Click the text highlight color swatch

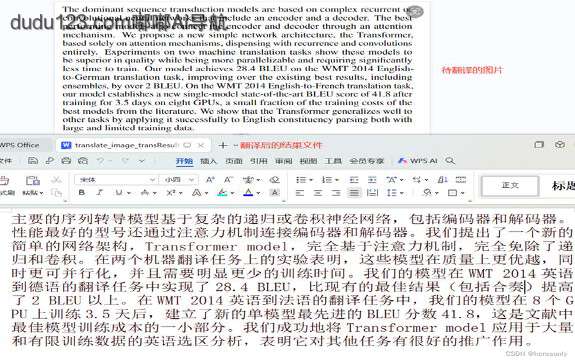(x=222, y=193)
